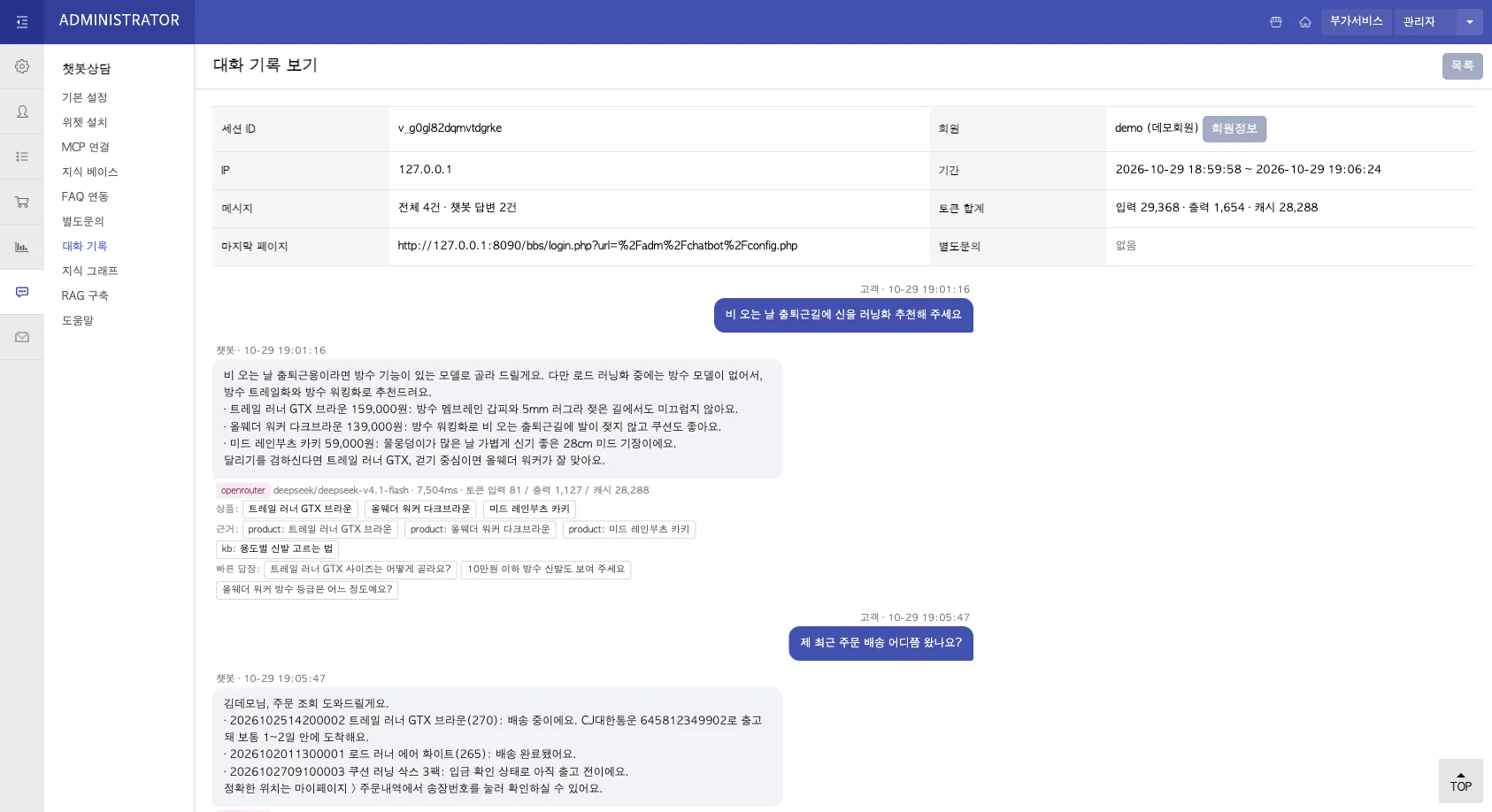The height and width of the screenshot is (812, 1492).
Task: Select the 대화 기록 menu item
Action: (x=84, y=246)
